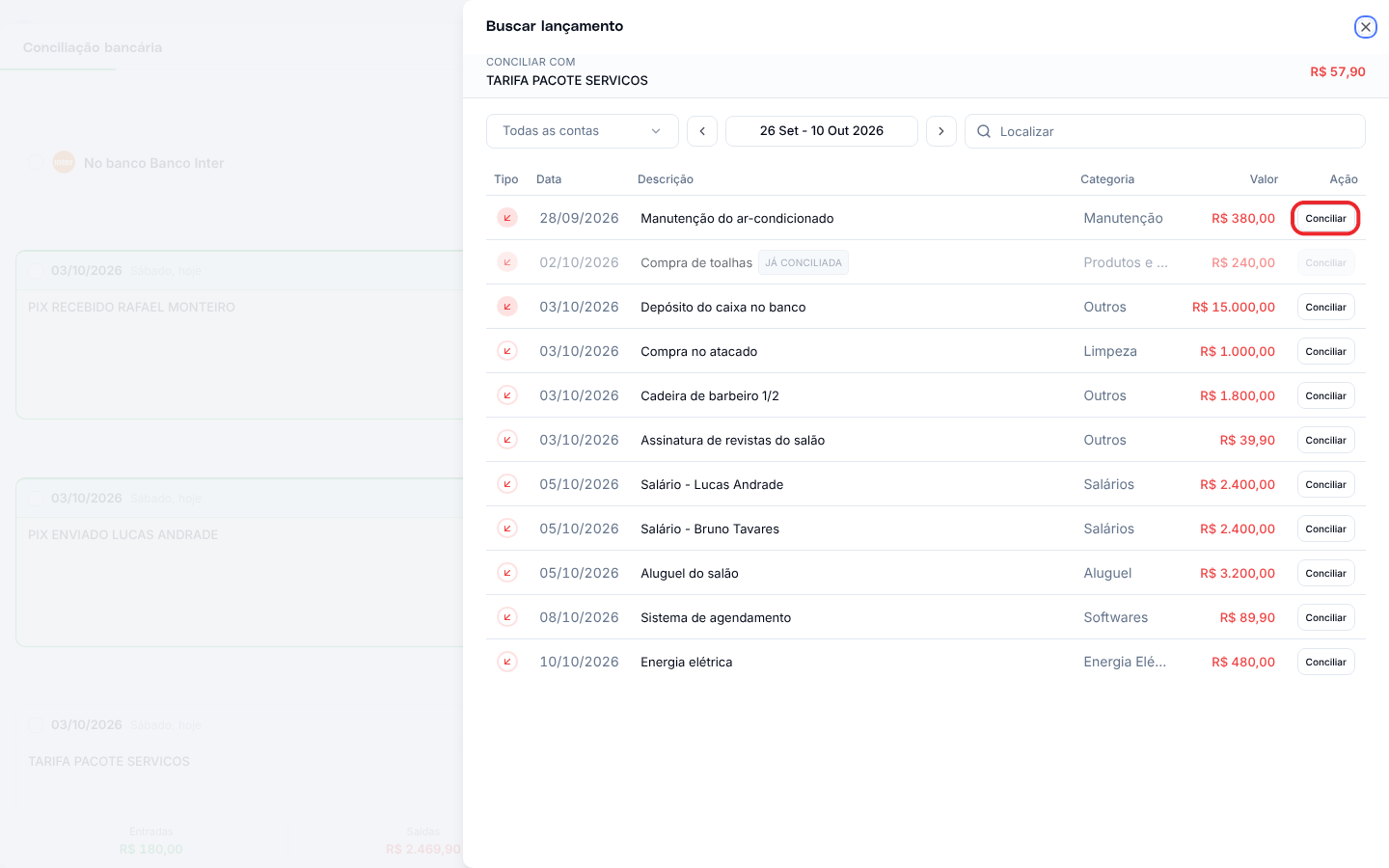The image size is (1389, 868).
Task: Close the Buscar lançamento panel
Action: click(1365, 27)
